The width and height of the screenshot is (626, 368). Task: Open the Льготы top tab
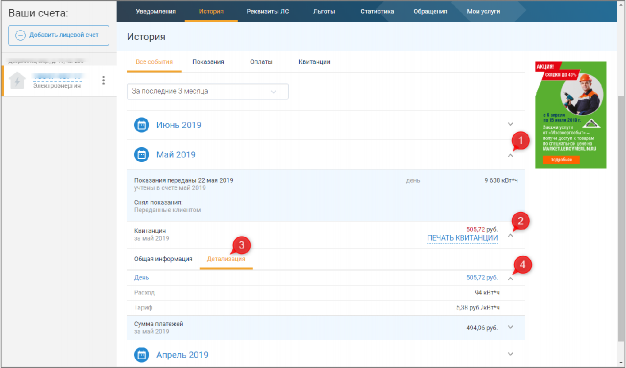click(324, 12)
